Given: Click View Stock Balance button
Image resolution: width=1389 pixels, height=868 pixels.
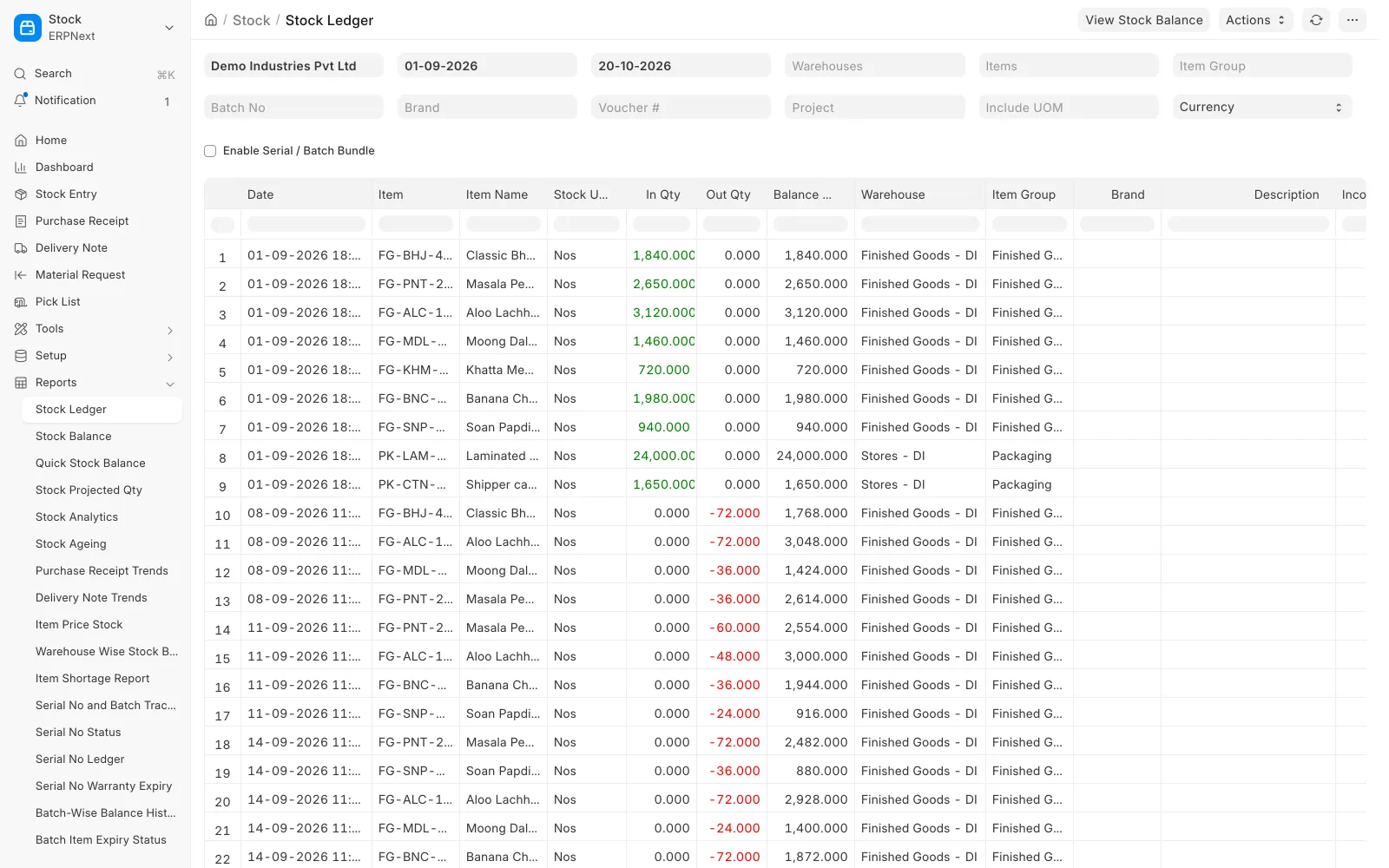Looking at the screenshot, I should tap(1144, 20).
